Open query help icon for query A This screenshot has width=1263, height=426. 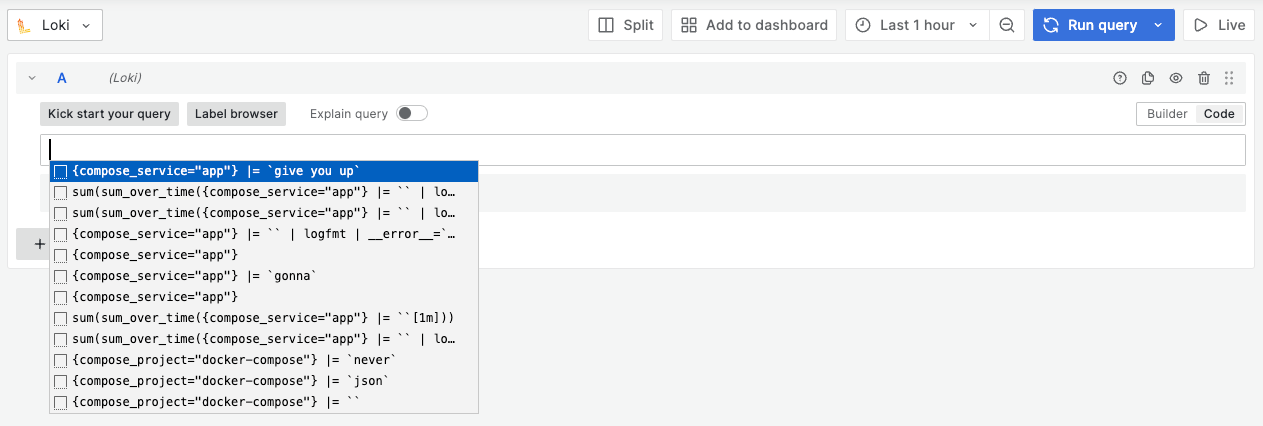pyautogui.click(x=1120, y=78)
